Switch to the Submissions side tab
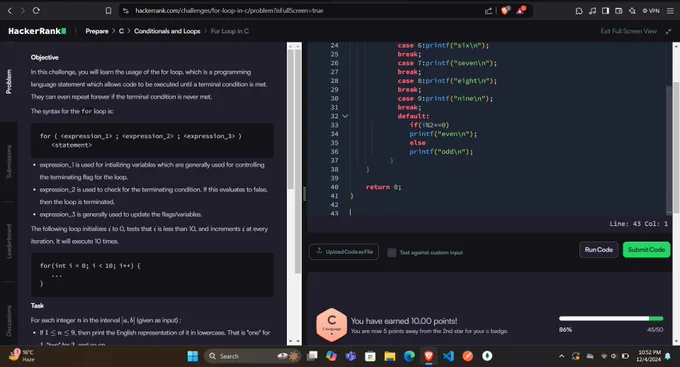 click(9, 161)
